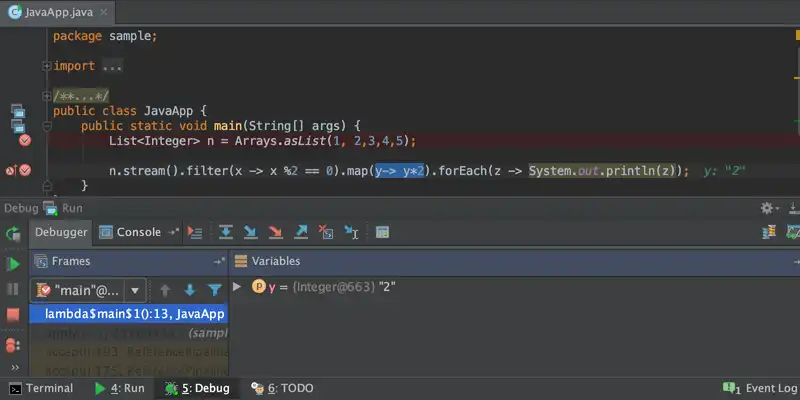Expand the folded import section
The width and height of the screenshot is (800, 400).
[46, 66]
